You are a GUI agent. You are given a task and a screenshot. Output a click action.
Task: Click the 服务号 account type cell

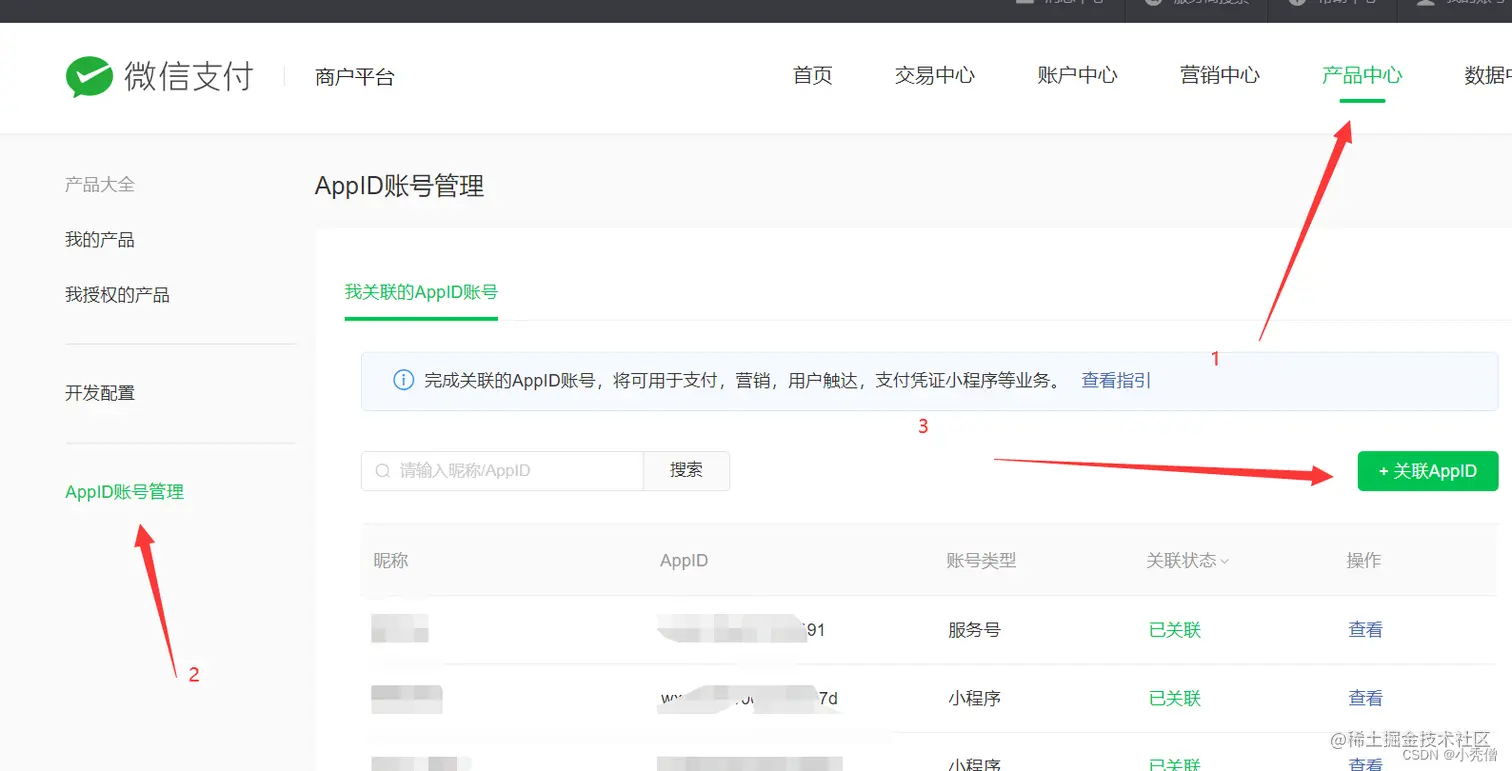(974, 630)
